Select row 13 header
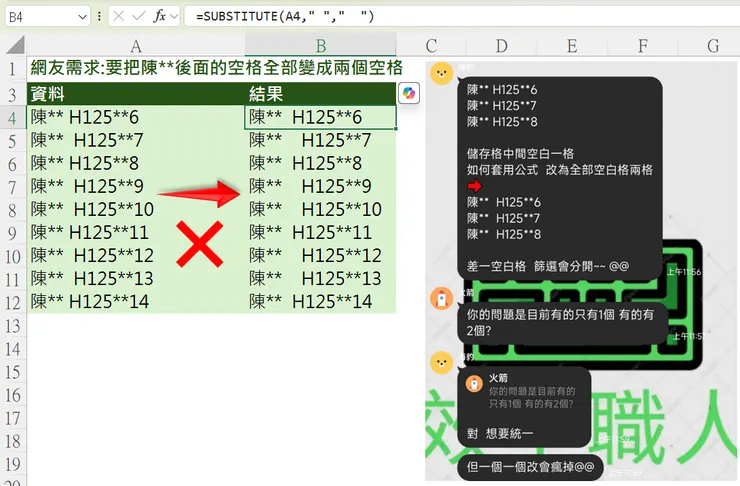Viewport: 740px width, 486px height. (x=13, y=326)
